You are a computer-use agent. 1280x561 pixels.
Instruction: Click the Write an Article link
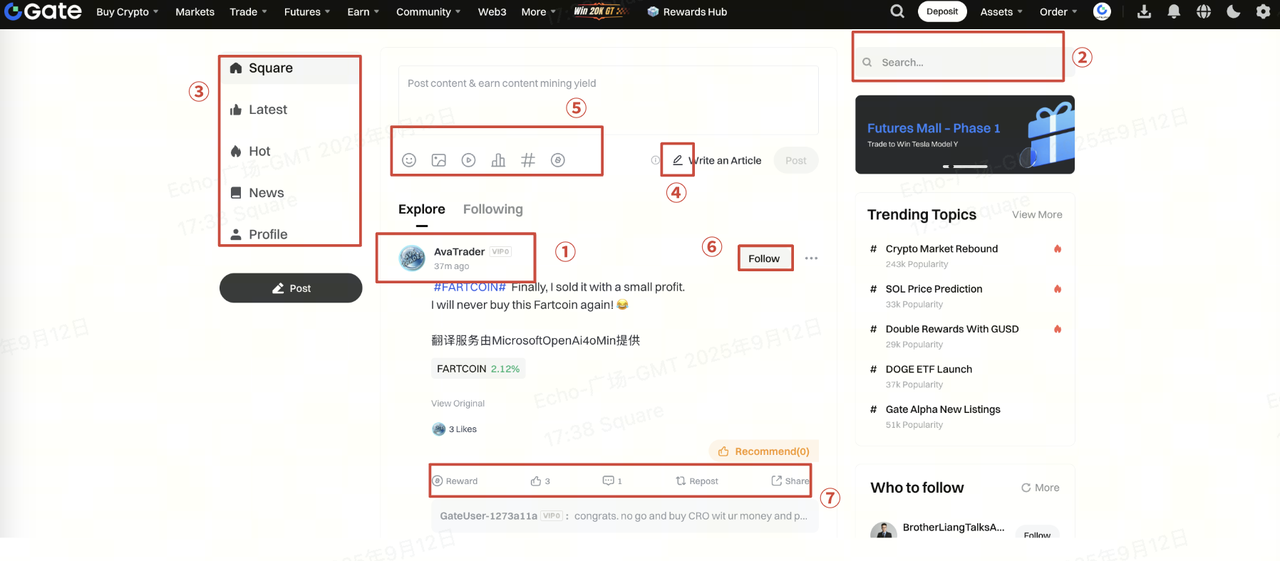coord(716,160)
